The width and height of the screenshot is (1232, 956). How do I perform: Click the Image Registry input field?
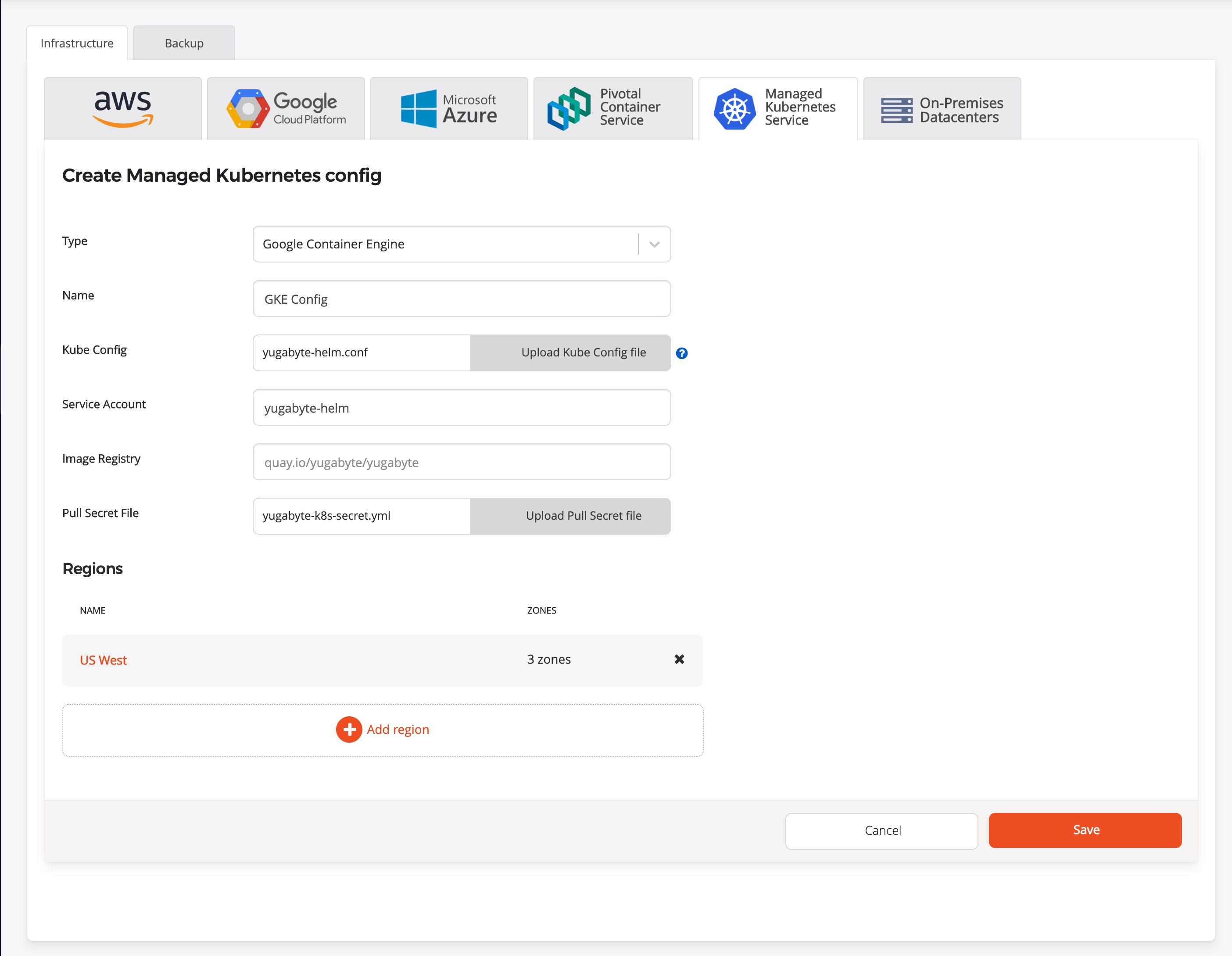(x=461, y=462)
